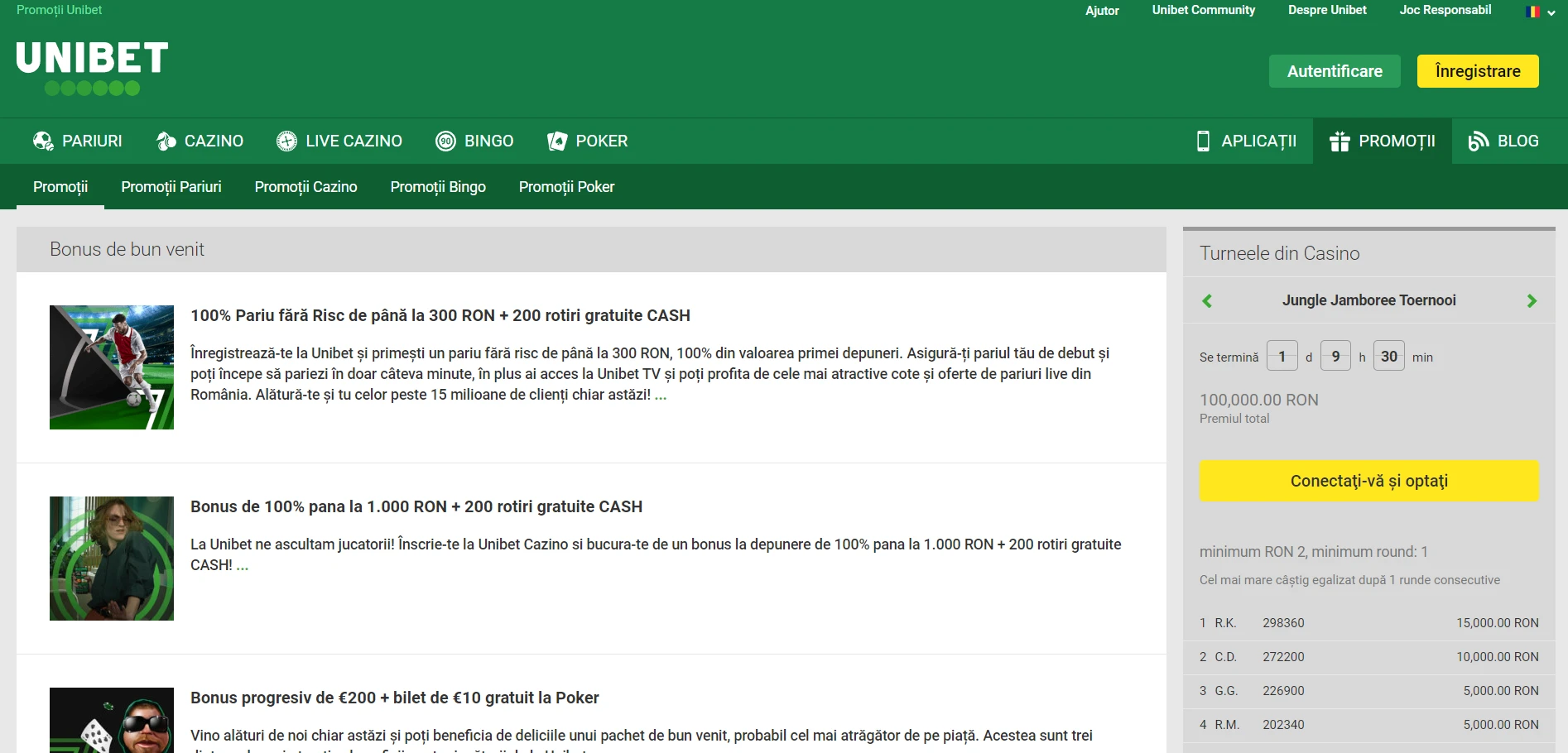
Task: Open the Bonus progresiv de €200 Poker title
Action: pos(395,698)
